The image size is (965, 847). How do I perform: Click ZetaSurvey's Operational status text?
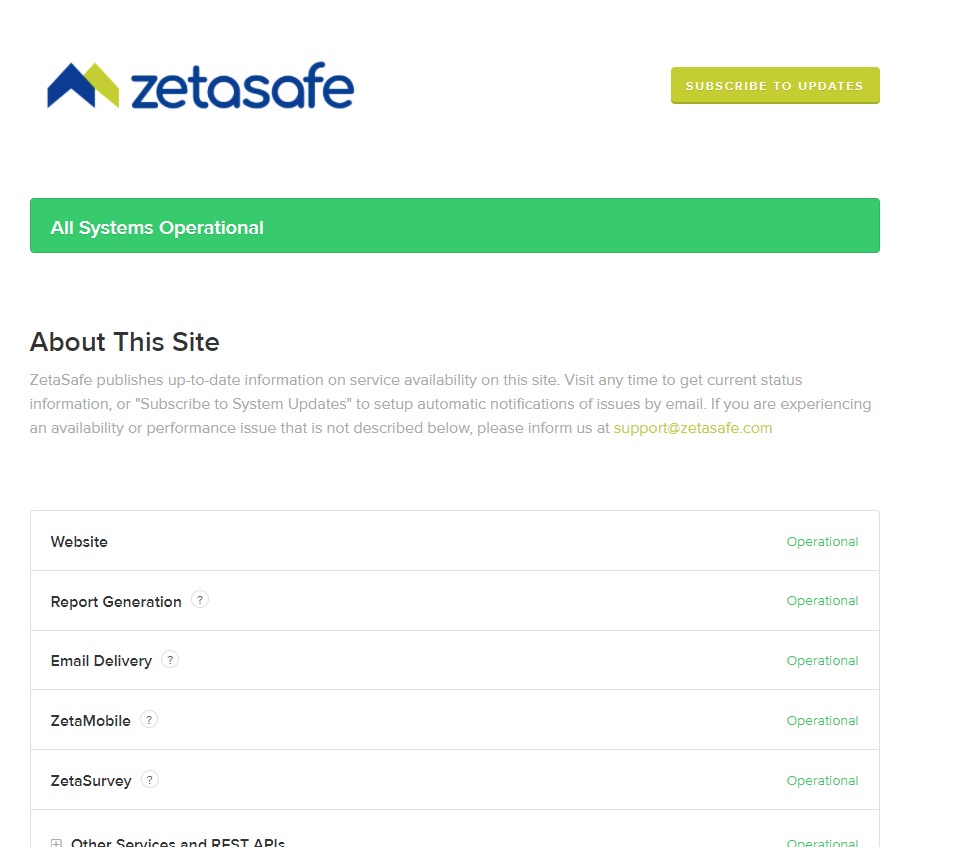(822, 781)
